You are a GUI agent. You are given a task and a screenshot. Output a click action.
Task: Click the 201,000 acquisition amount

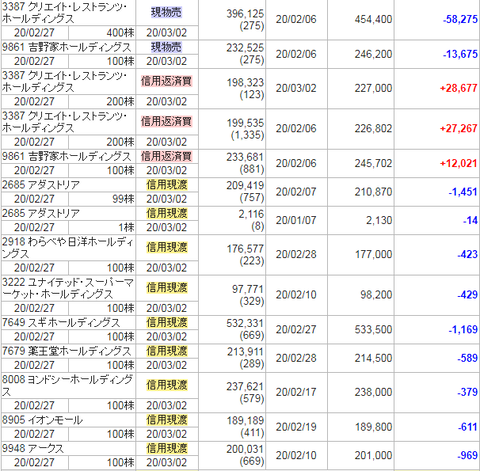(x=373, y=455)
